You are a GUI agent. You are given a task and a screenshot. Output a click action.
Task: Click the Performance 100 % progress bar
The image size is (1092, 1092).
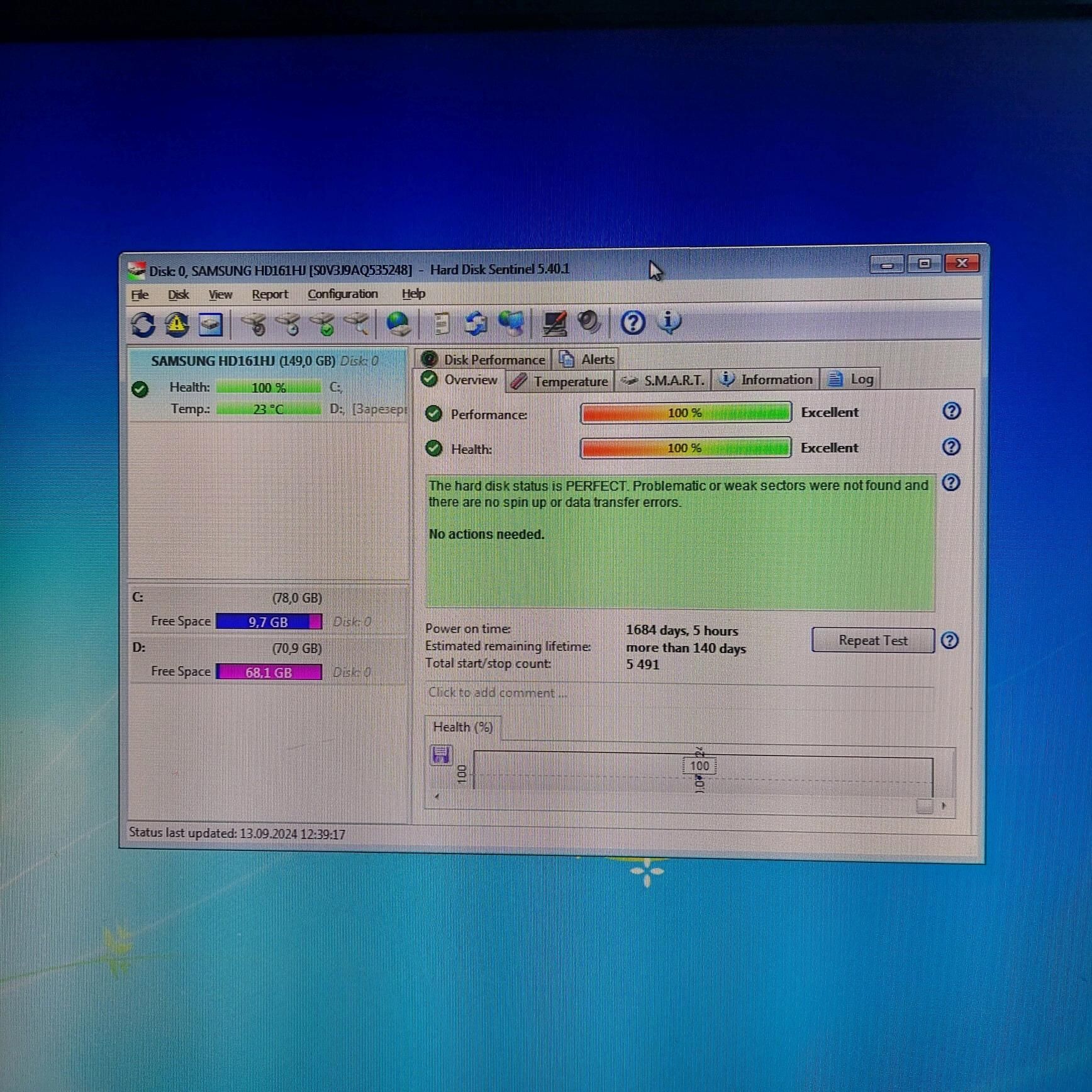685,413
